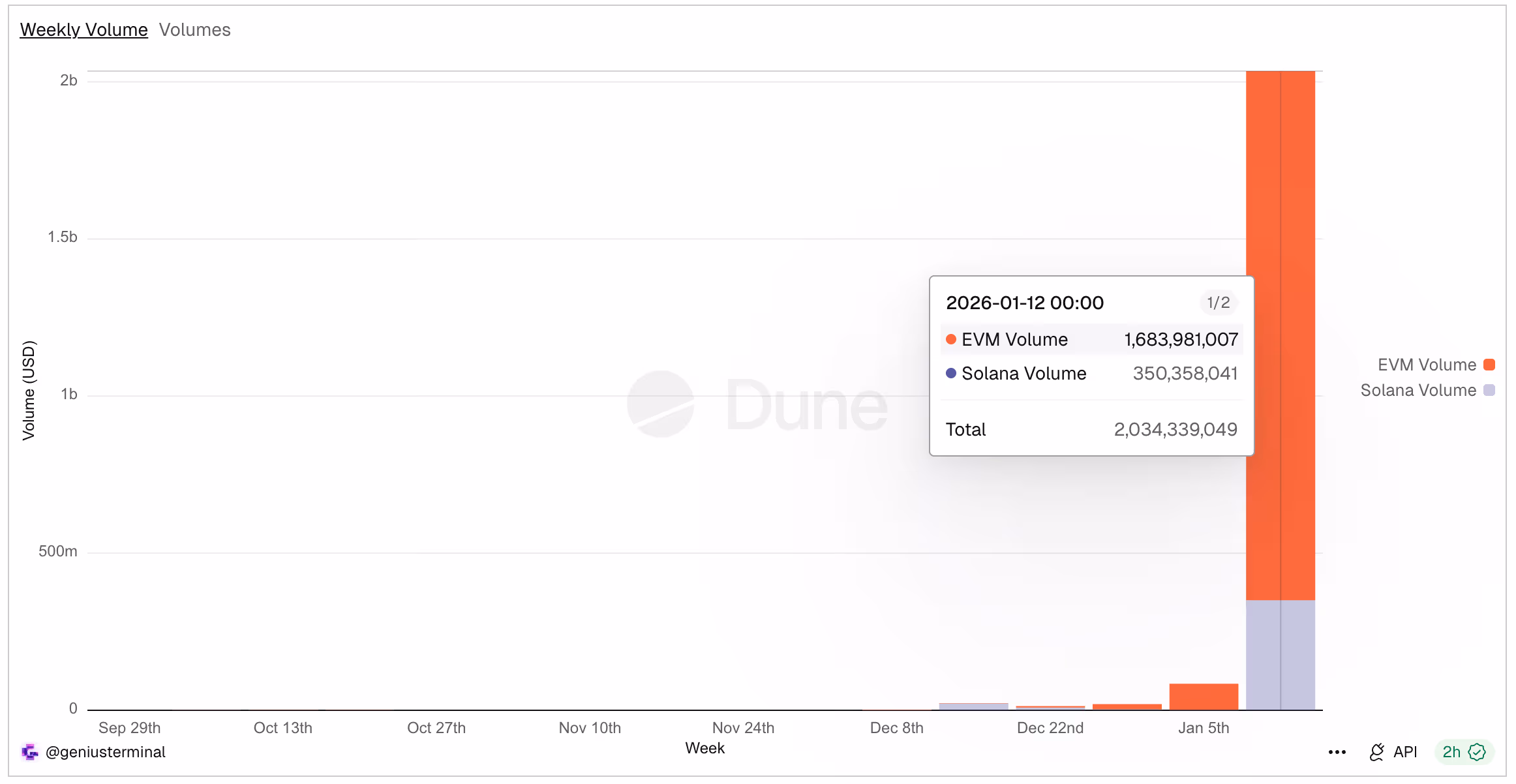Click the API button label
Image resolution: width=1516 pixels, height=784 pixels.
pos(1405,752)
